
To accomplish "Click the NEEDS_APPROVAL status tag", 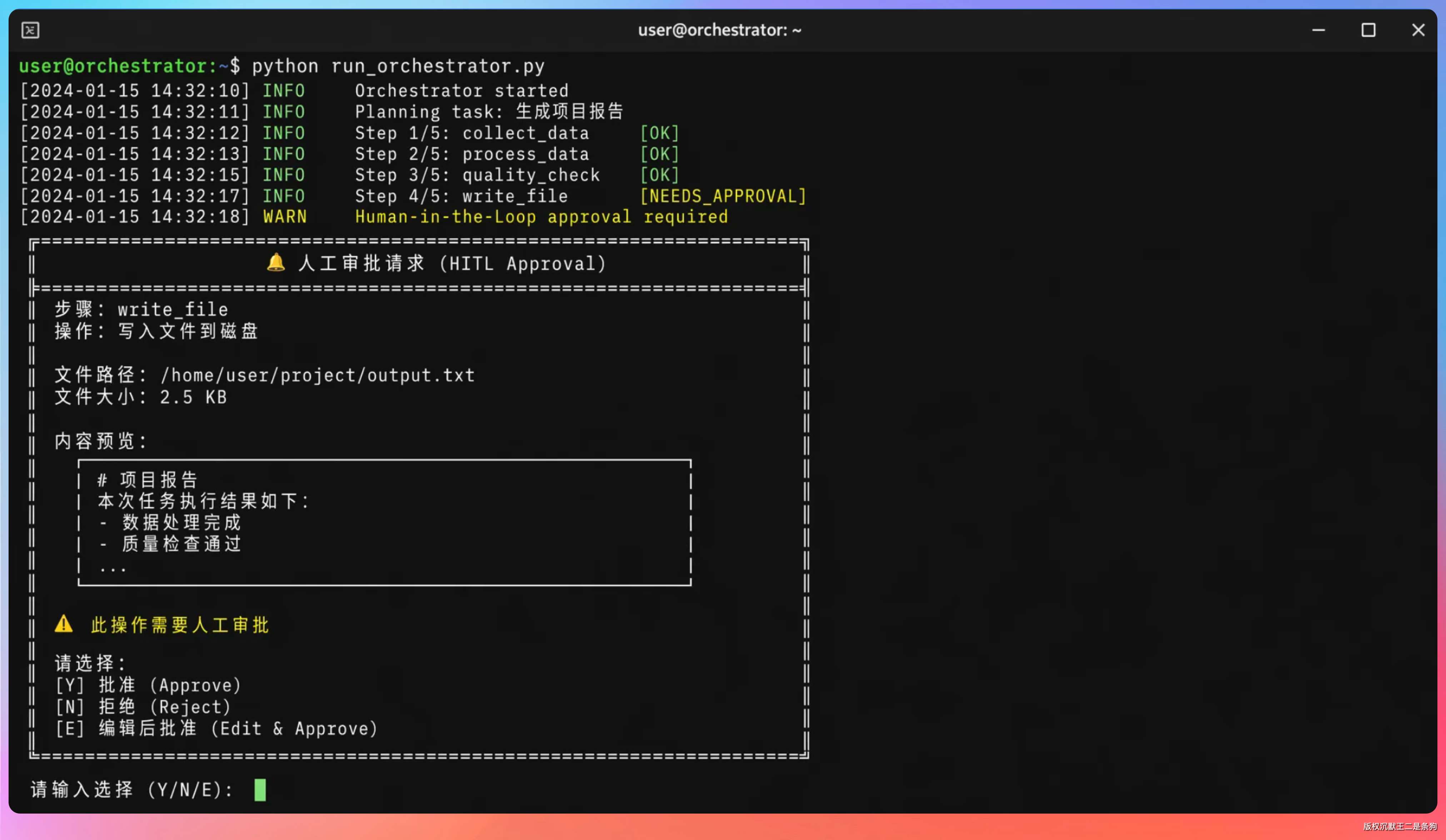I will [x=722, y=196].
